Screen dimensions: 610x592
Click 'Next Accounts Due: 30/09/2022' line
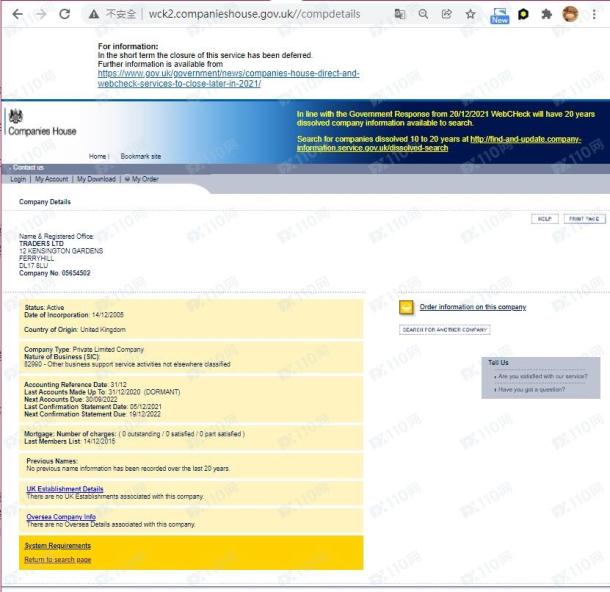[70, 399]
